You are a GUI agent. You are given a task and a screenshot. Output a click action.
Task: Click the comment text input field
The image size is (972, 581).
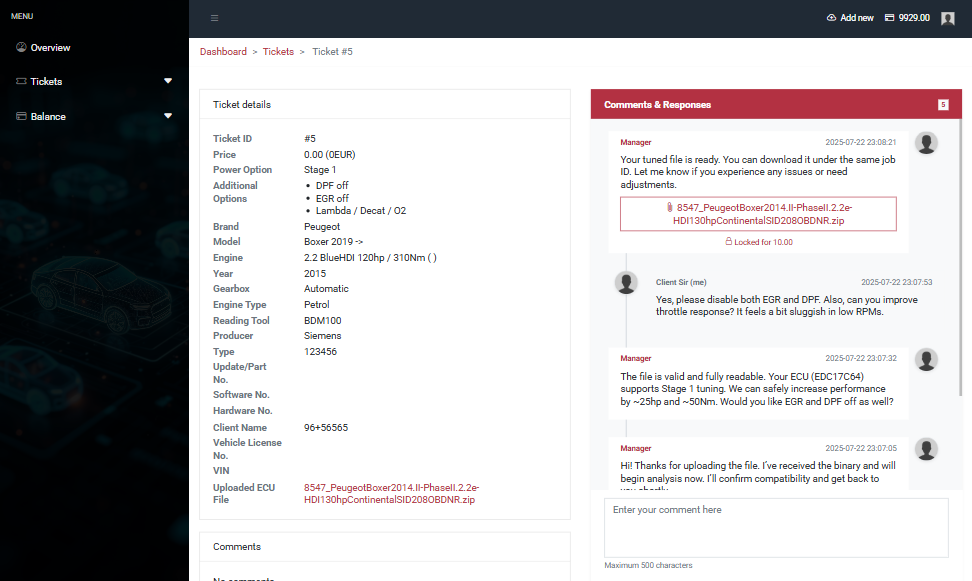coord(776,527)
